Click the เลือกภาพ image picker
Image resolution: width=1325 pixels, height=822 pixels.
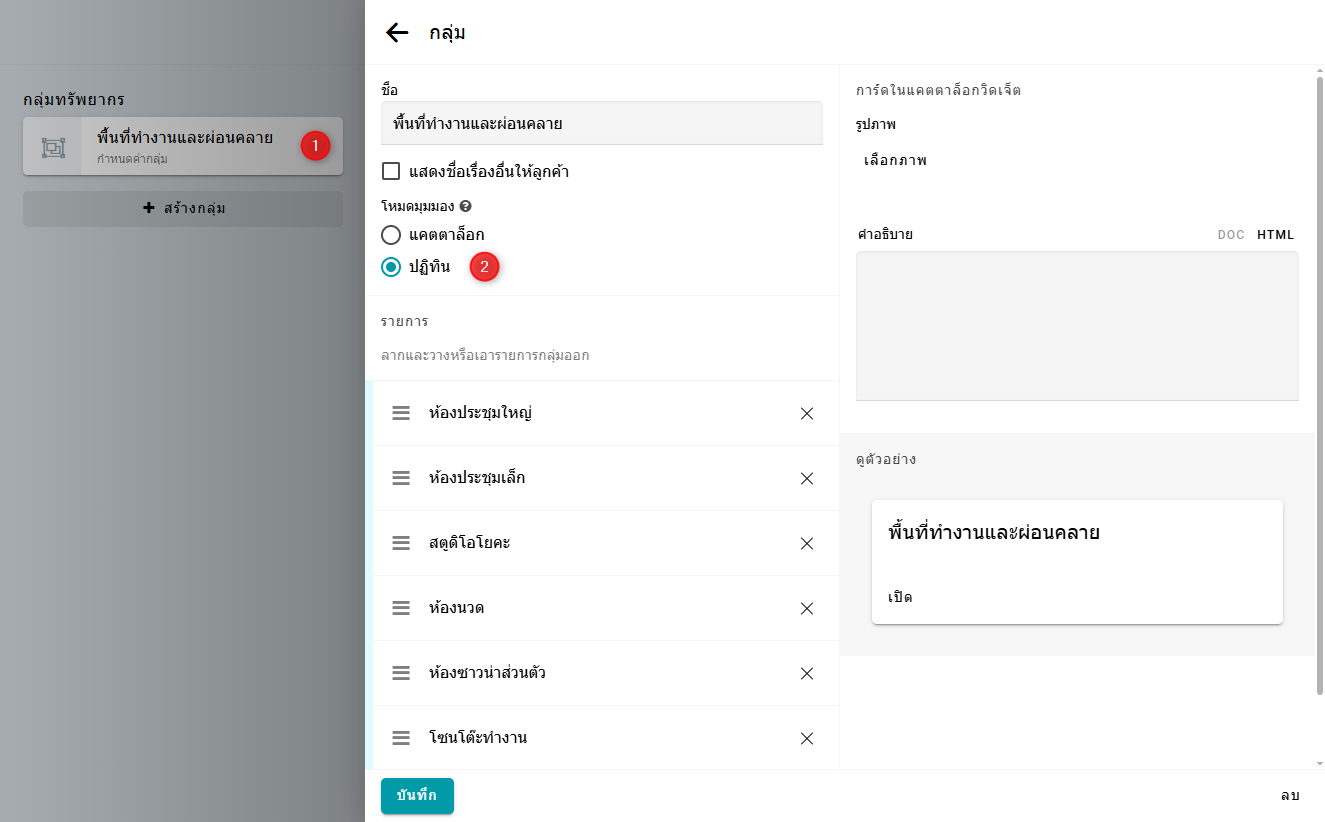click(x=895, y=160)
